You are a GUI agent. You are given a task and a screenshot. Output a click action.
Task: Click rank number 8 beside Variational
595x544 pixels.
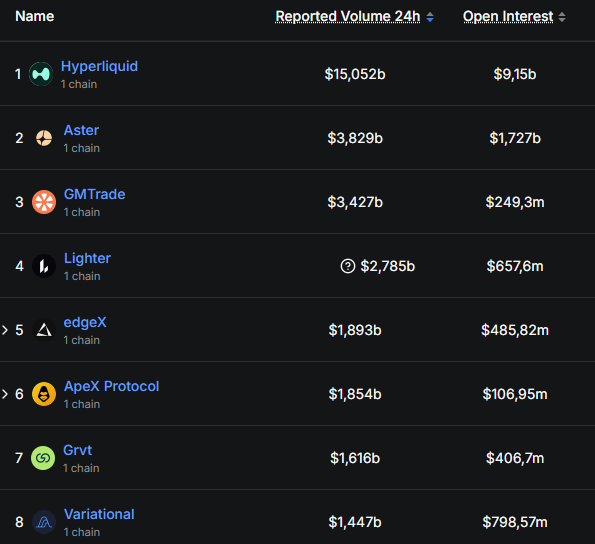[19, 522]
